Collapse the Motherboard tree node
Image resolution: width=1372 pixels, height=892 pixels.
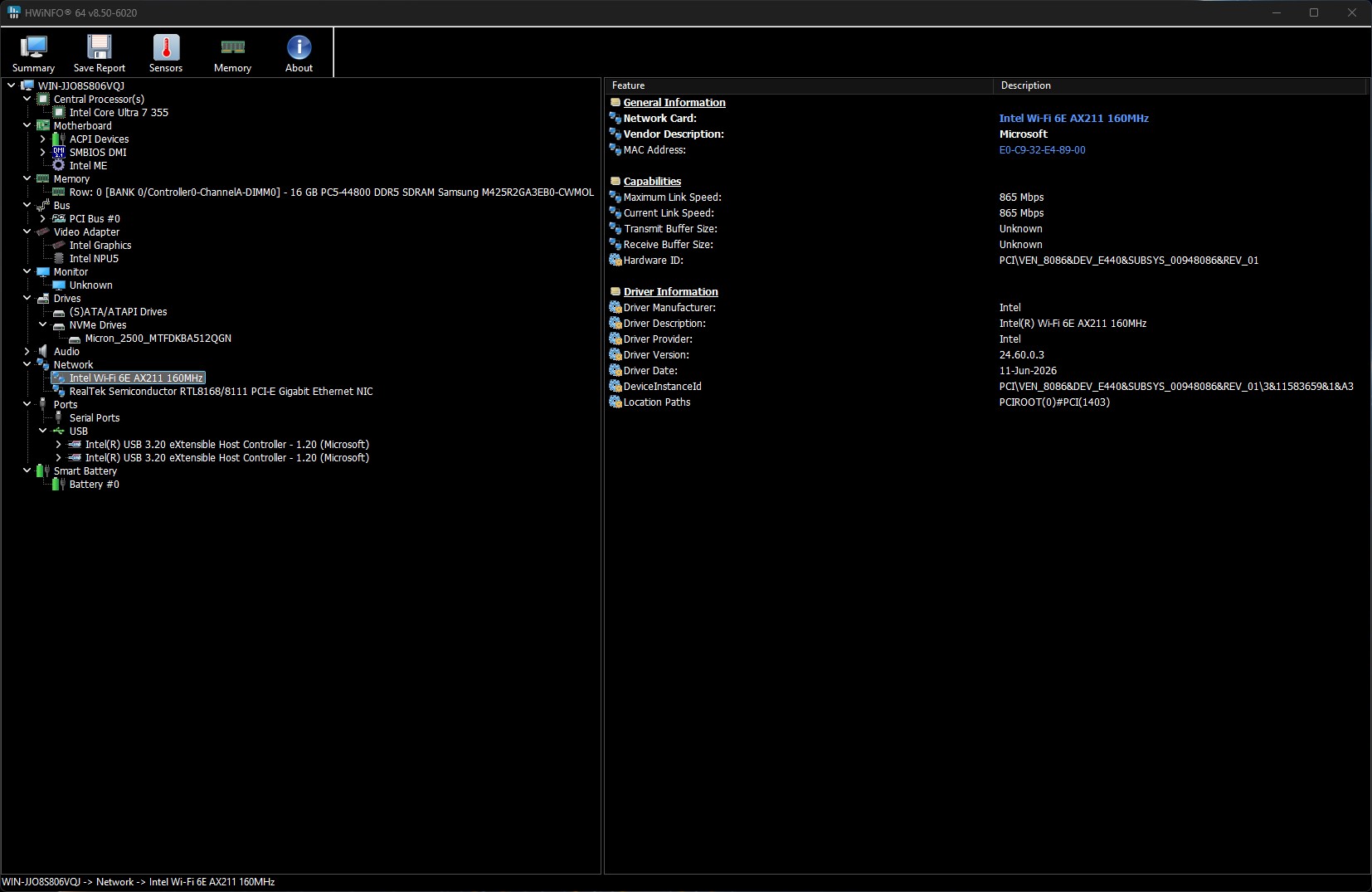[27, 125]
